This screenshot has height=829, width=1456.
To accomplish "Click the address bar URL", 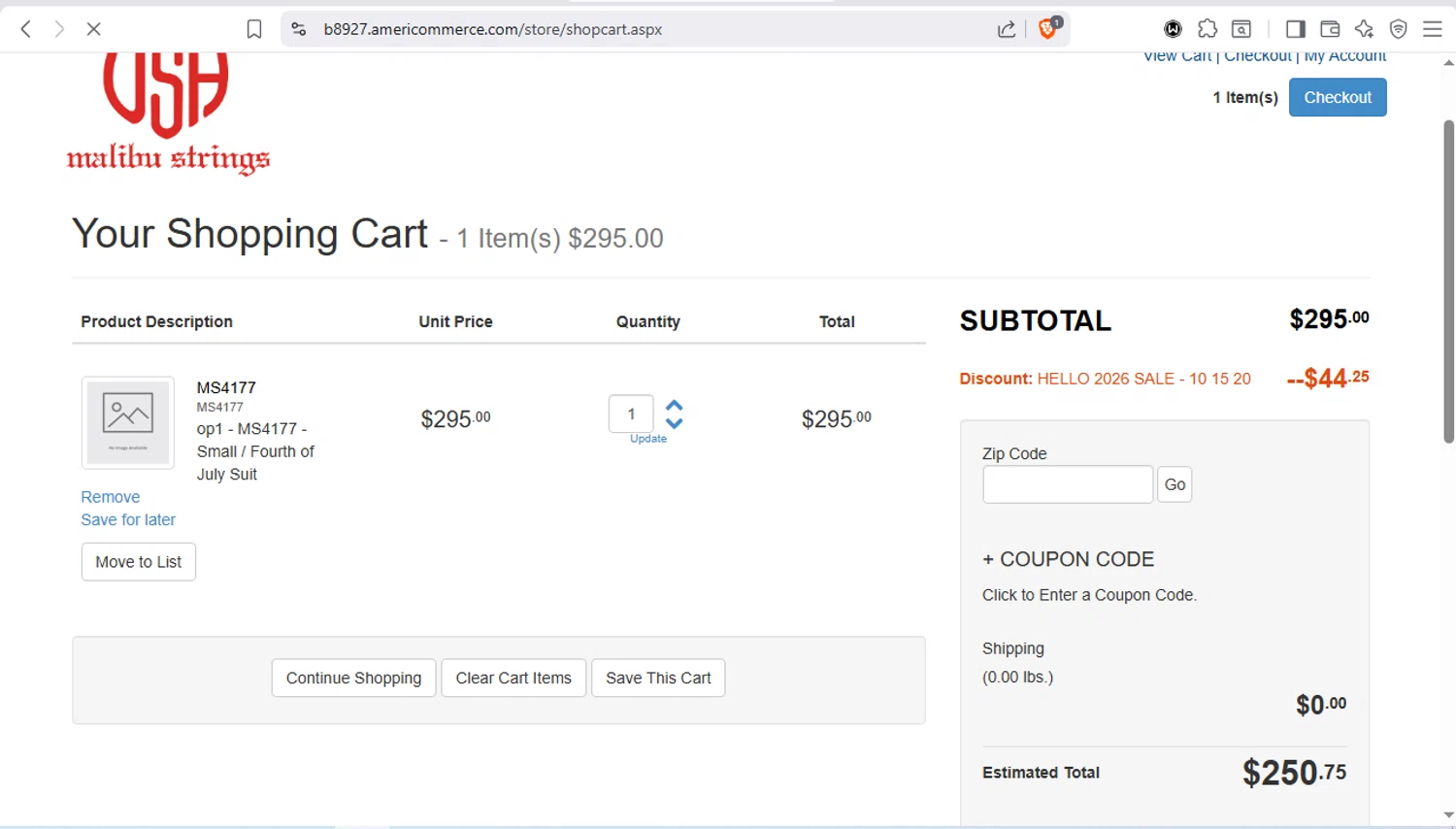I will (x=493, y=29).
